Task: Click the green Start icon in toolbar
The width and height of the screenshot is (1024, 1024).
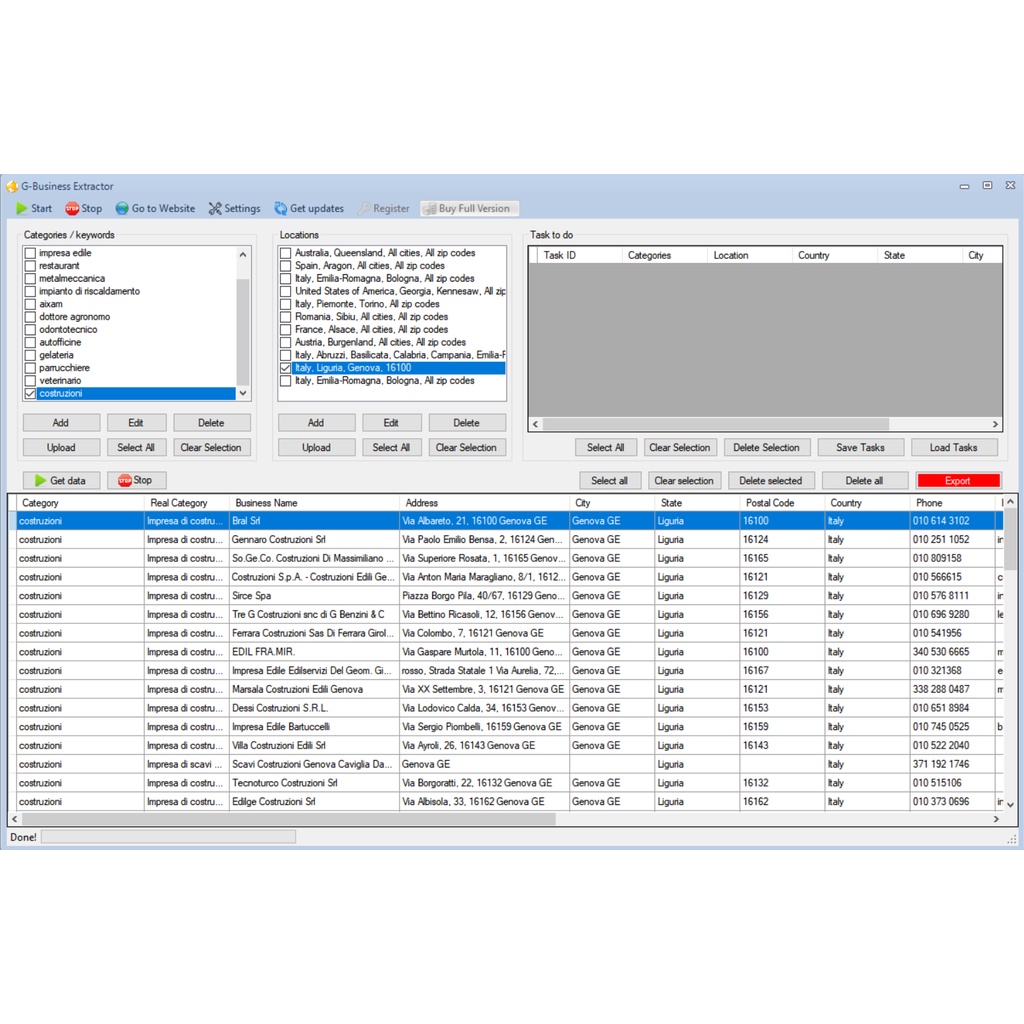Action: point(22,209)
